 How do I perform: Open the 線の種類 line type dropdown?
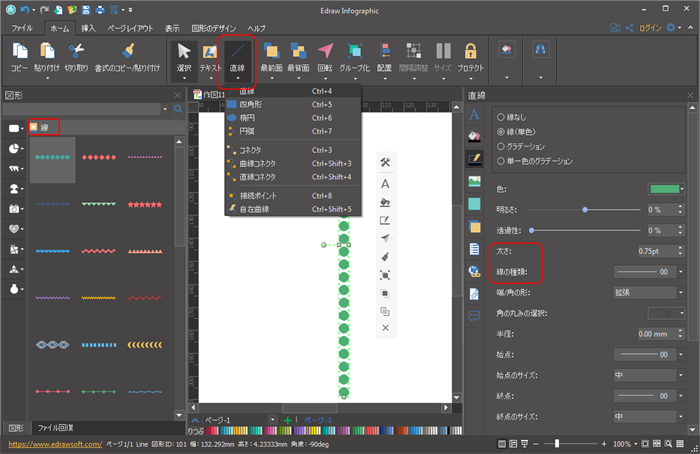(x=649, y=271)
